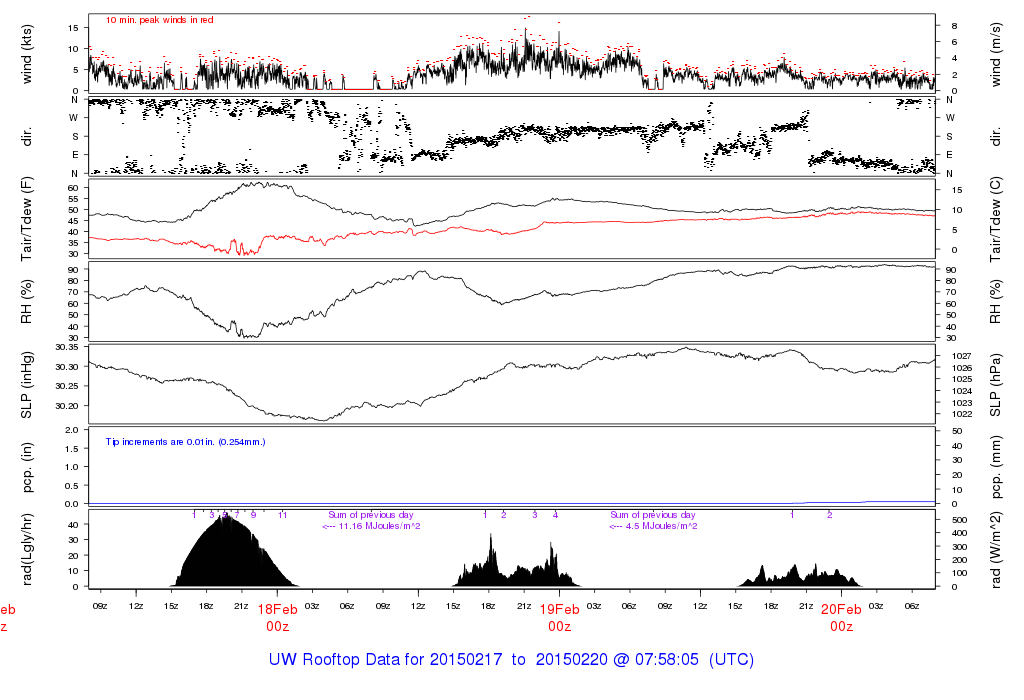
Task: Click the 18Feb 00z date label
Action: [x=278, y=618]
